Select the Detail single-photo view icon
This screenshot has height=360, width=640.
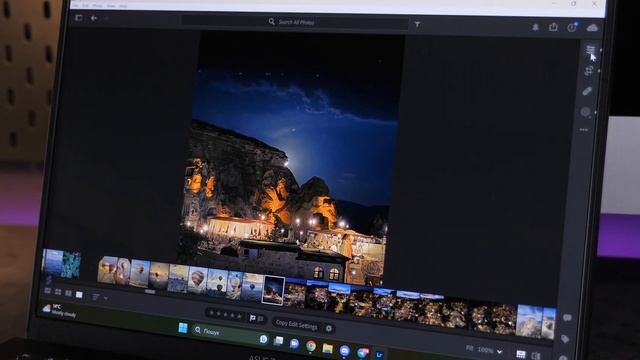pos(79,294)
